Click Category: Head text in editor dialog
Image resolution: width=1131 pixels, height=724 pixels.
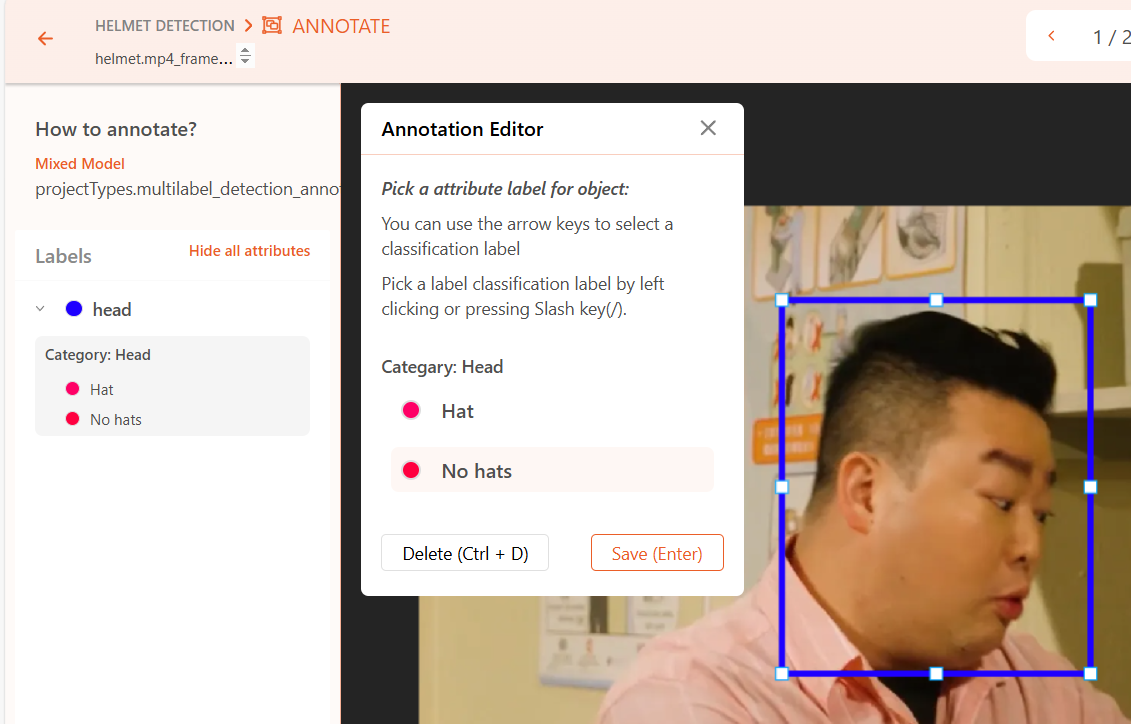point(442,367)
